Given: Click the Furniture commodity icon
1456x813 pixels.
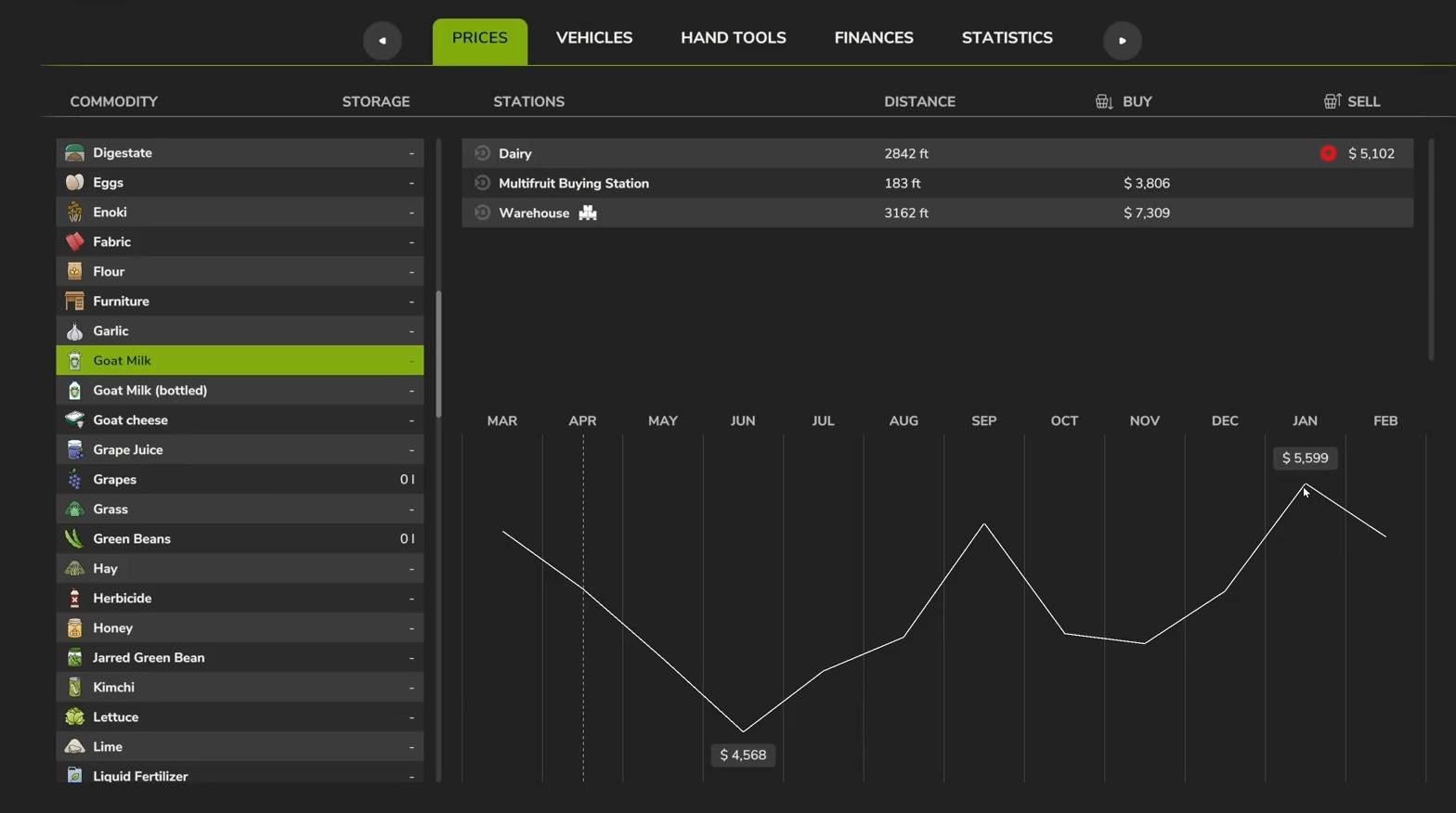Looking at the screenshot, I should coord(74,302).
